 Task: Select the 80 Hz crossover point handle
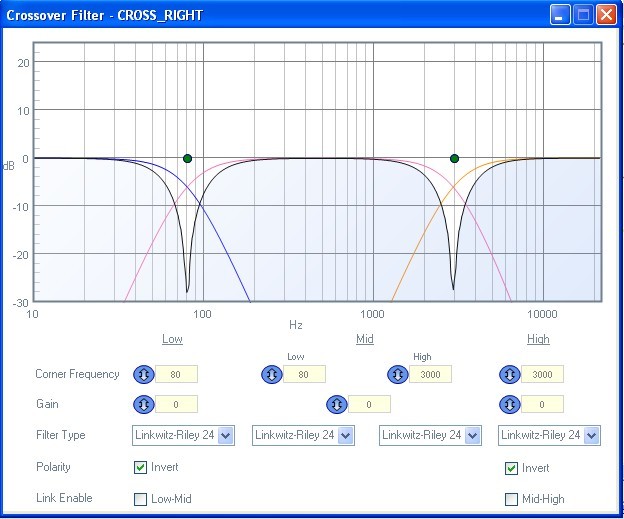187,159
